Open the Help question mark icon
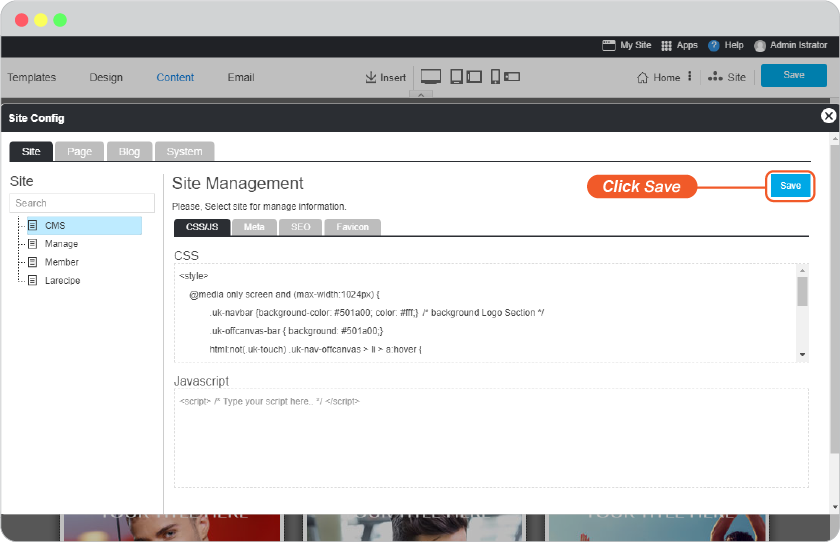The image size is (840, 542). [713, 46]
